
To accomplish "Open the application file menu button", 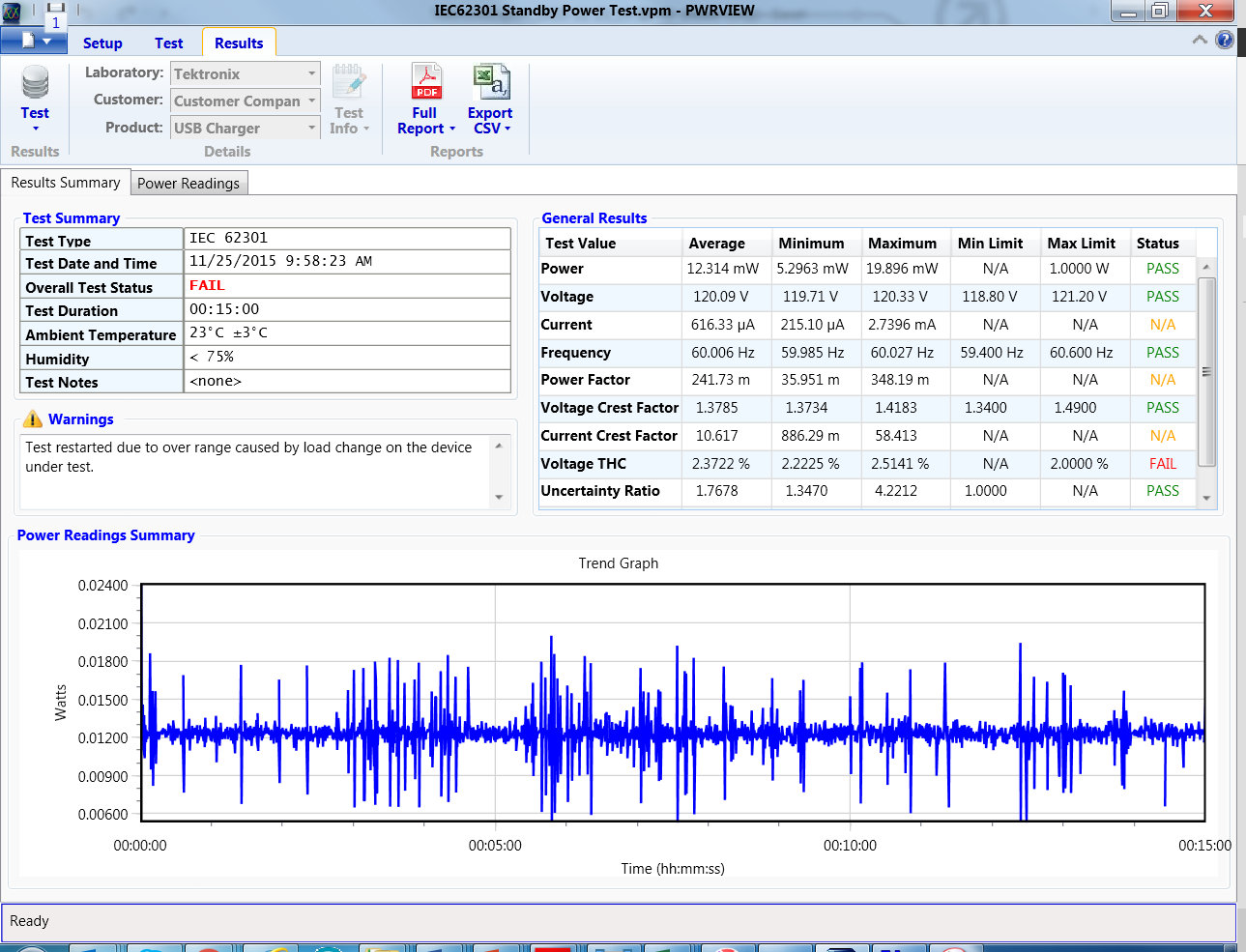I will [34, 41].
